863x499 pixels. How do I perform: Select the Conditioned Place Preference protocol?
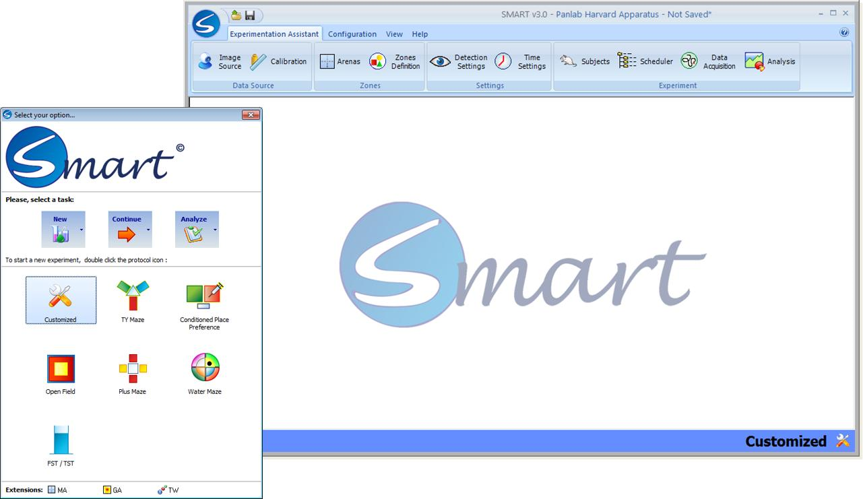tap(204, 306)
